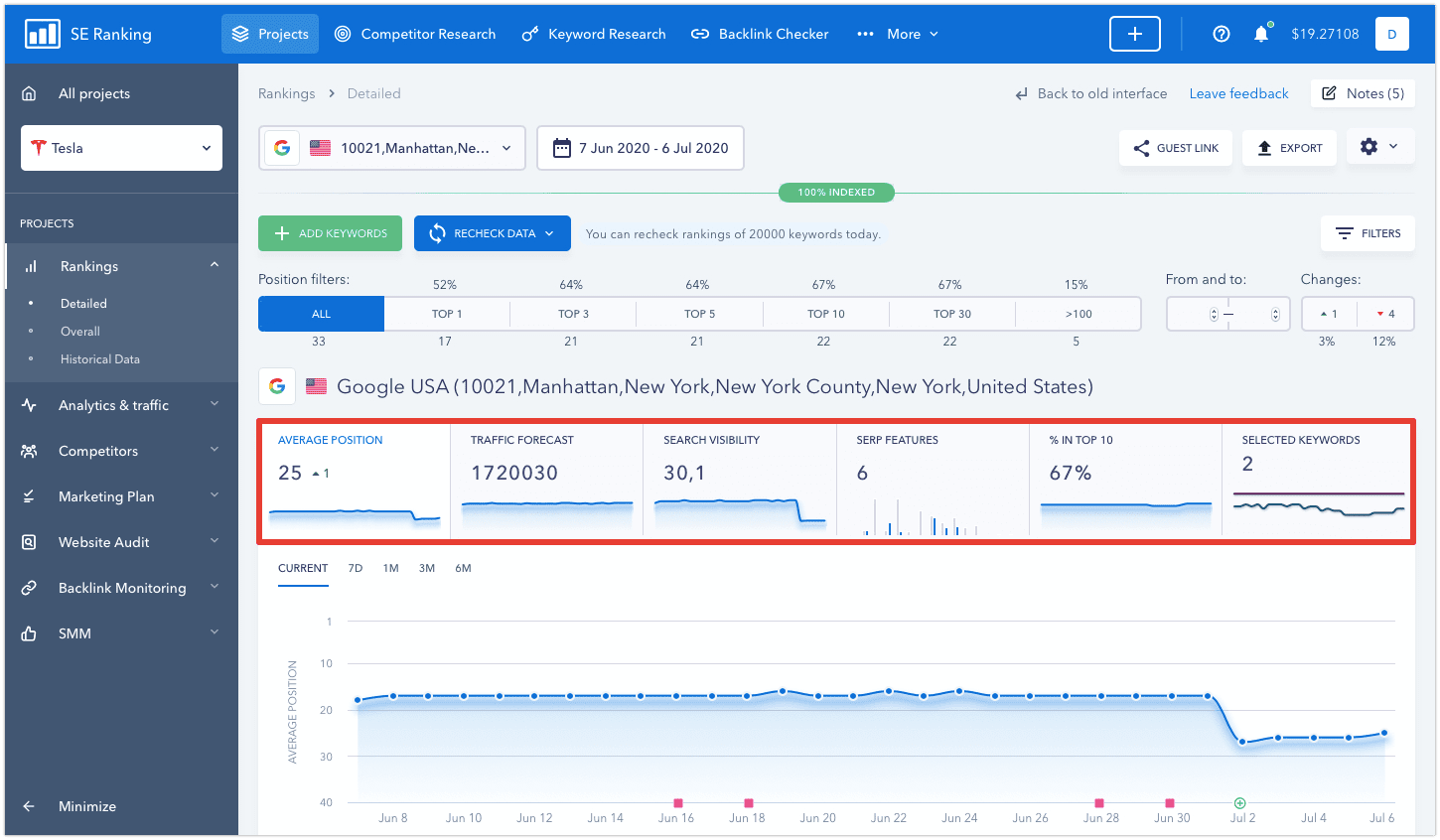Go to the Backlink Checker tool
1440x840 pixels.
pyautogui.click(x=760, y=34)
